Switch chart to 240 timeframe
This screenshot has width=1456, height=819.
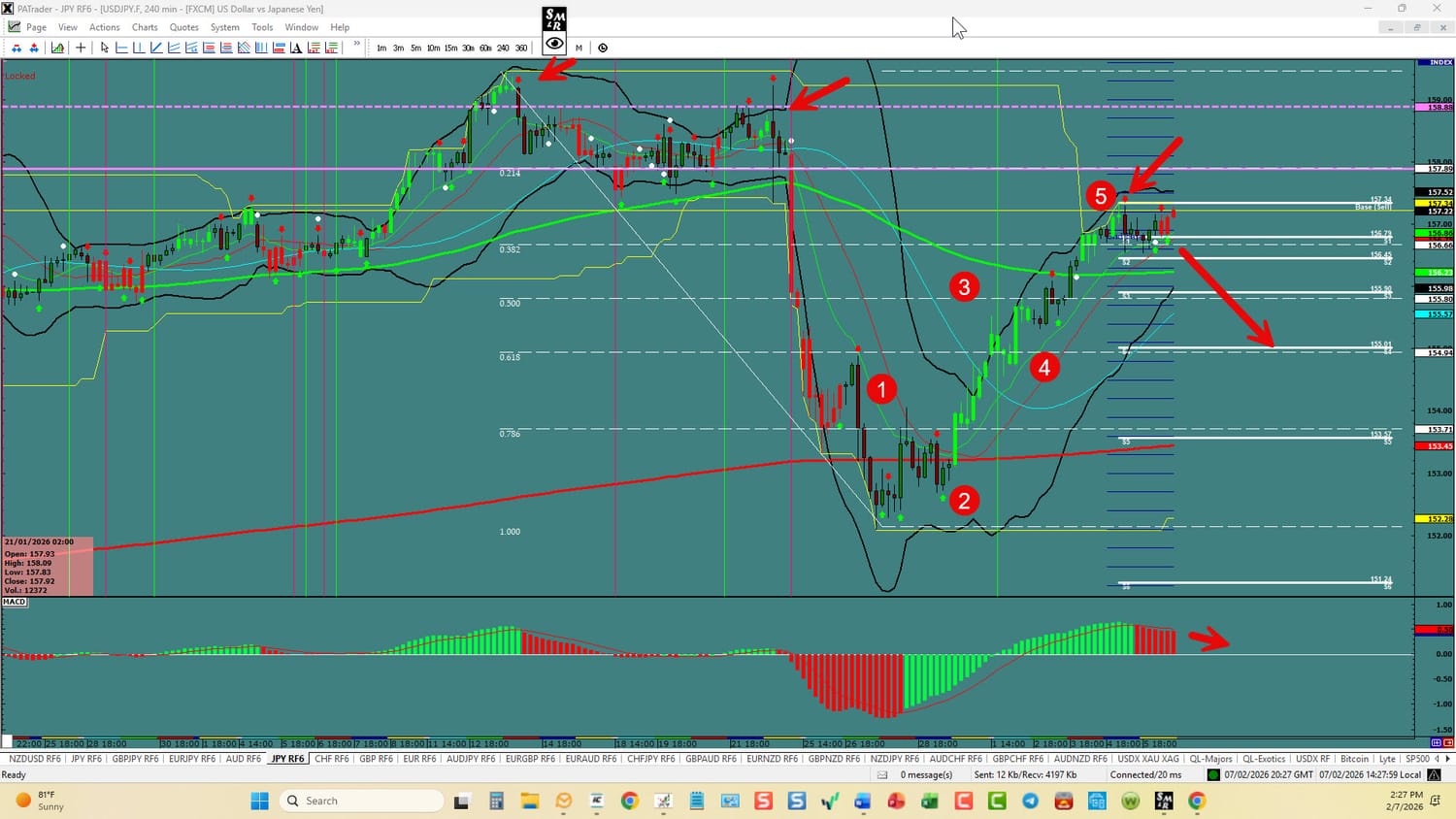click(x=503, y=48)
